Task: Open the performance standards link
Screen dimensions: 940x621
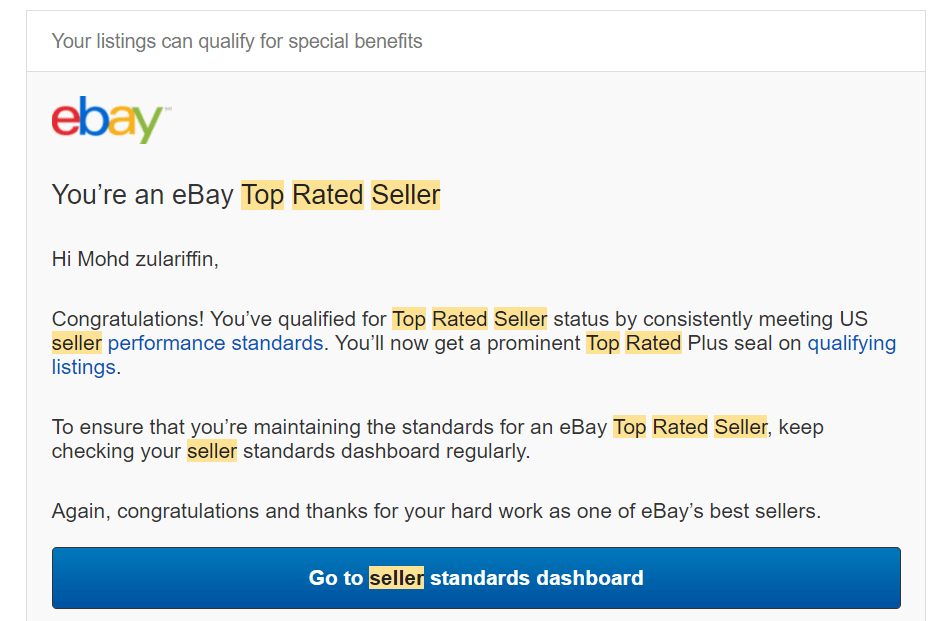Action: tap(215, 343)
